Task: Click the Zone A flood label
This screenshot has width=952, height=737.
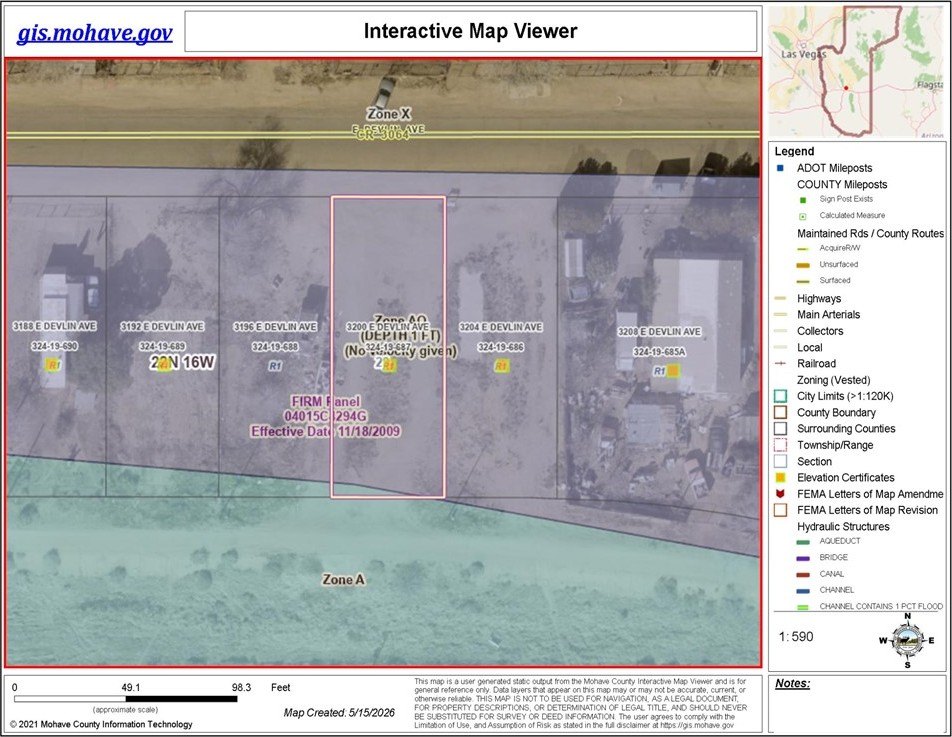Action: [344, 580]
